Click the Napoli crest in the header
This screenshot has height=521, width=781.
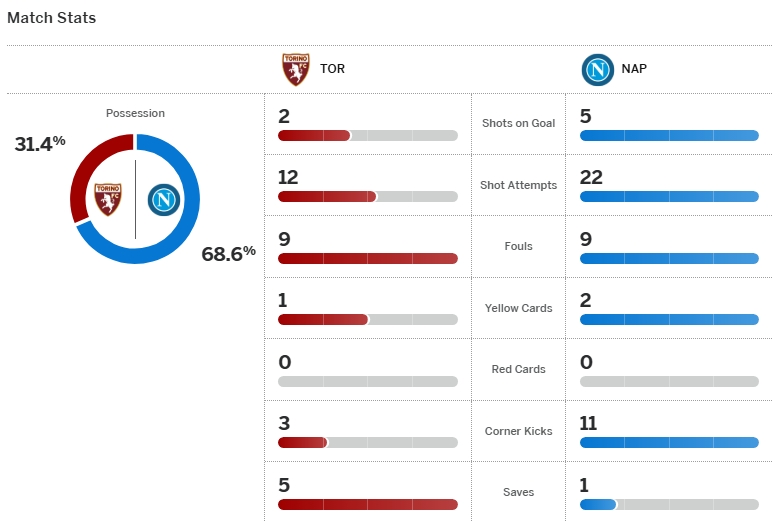[x=597, y=70]
